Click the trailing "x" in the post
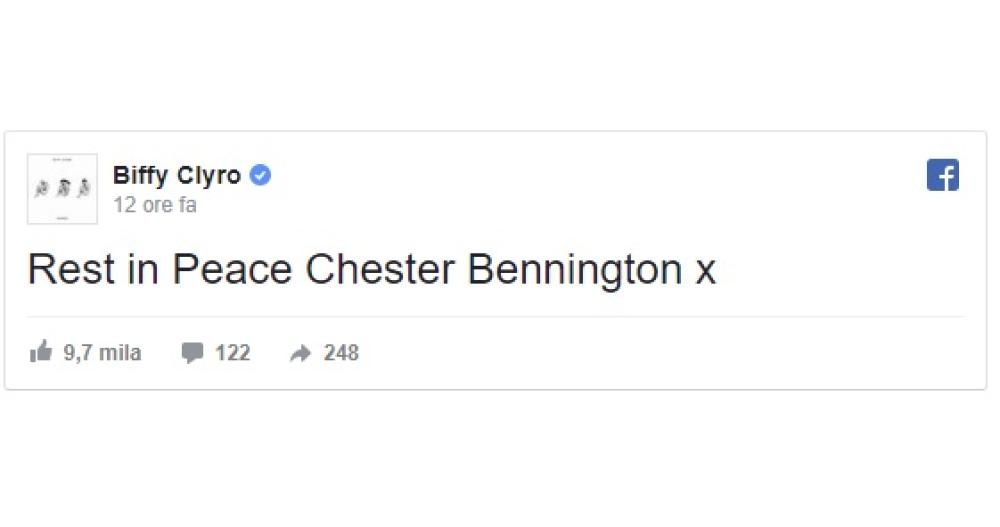 [705, 272]
